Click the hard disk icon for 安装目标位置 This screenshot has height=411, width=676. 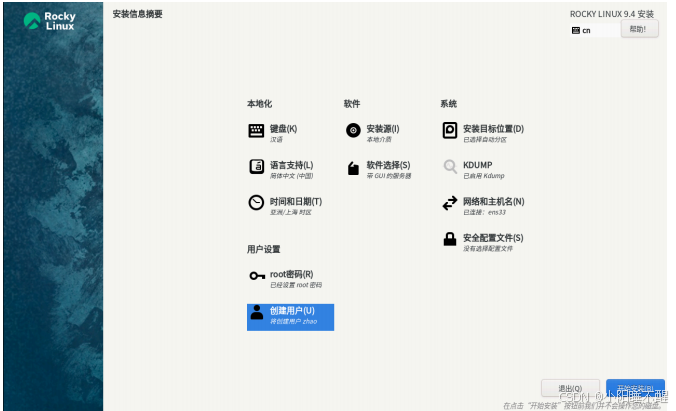(450, 130)
